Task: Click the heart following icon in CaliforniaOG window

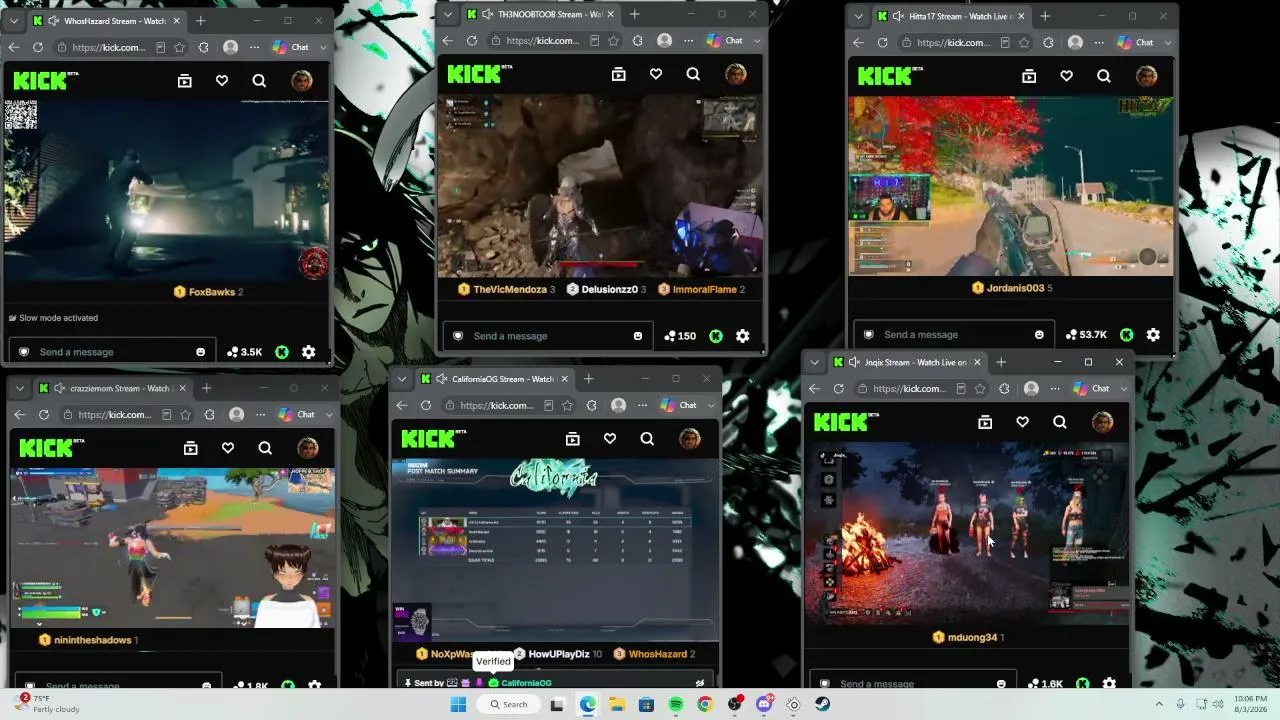Action: pos(610,438)
